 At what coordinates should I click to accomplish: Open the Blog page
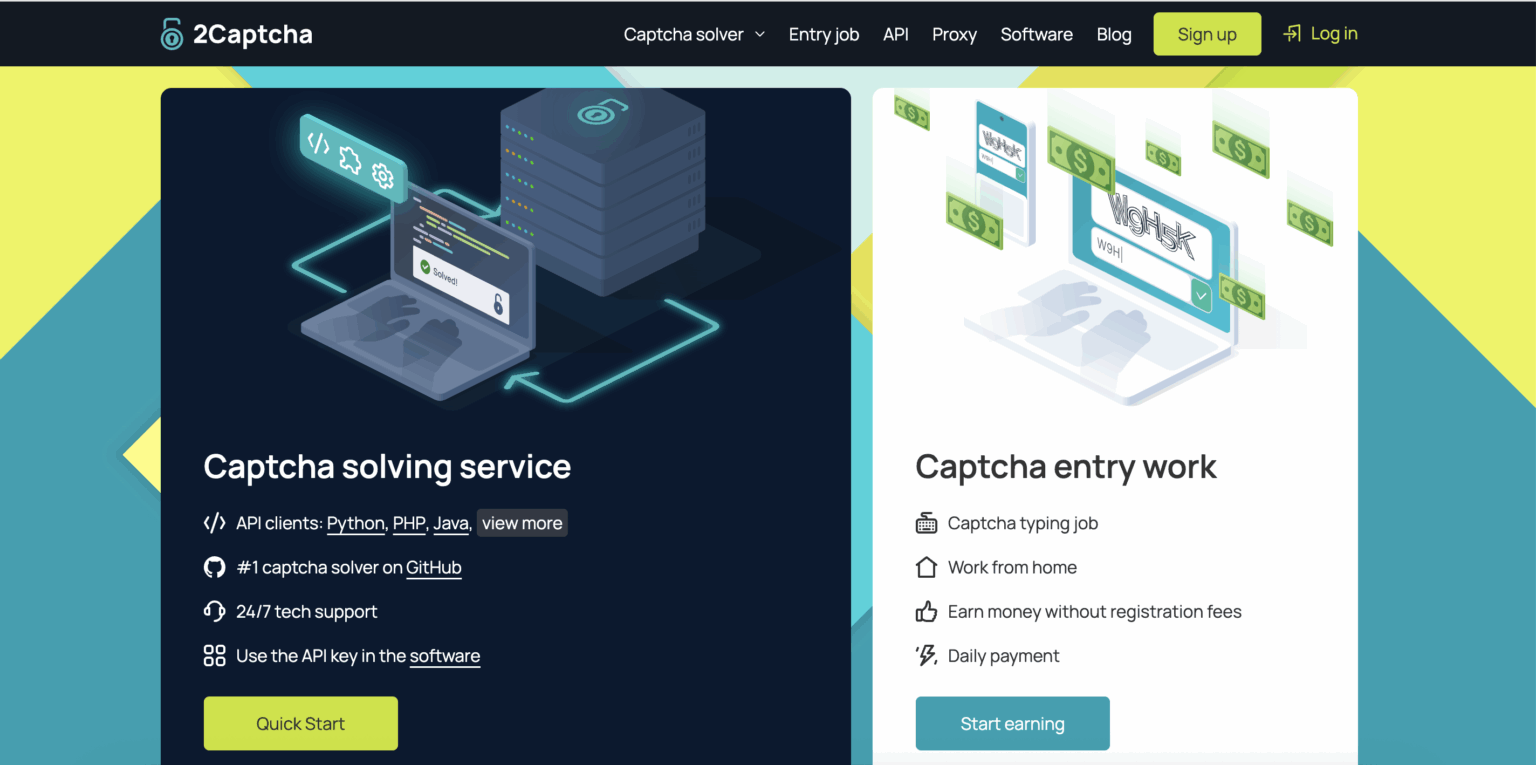click(1114, 33)
